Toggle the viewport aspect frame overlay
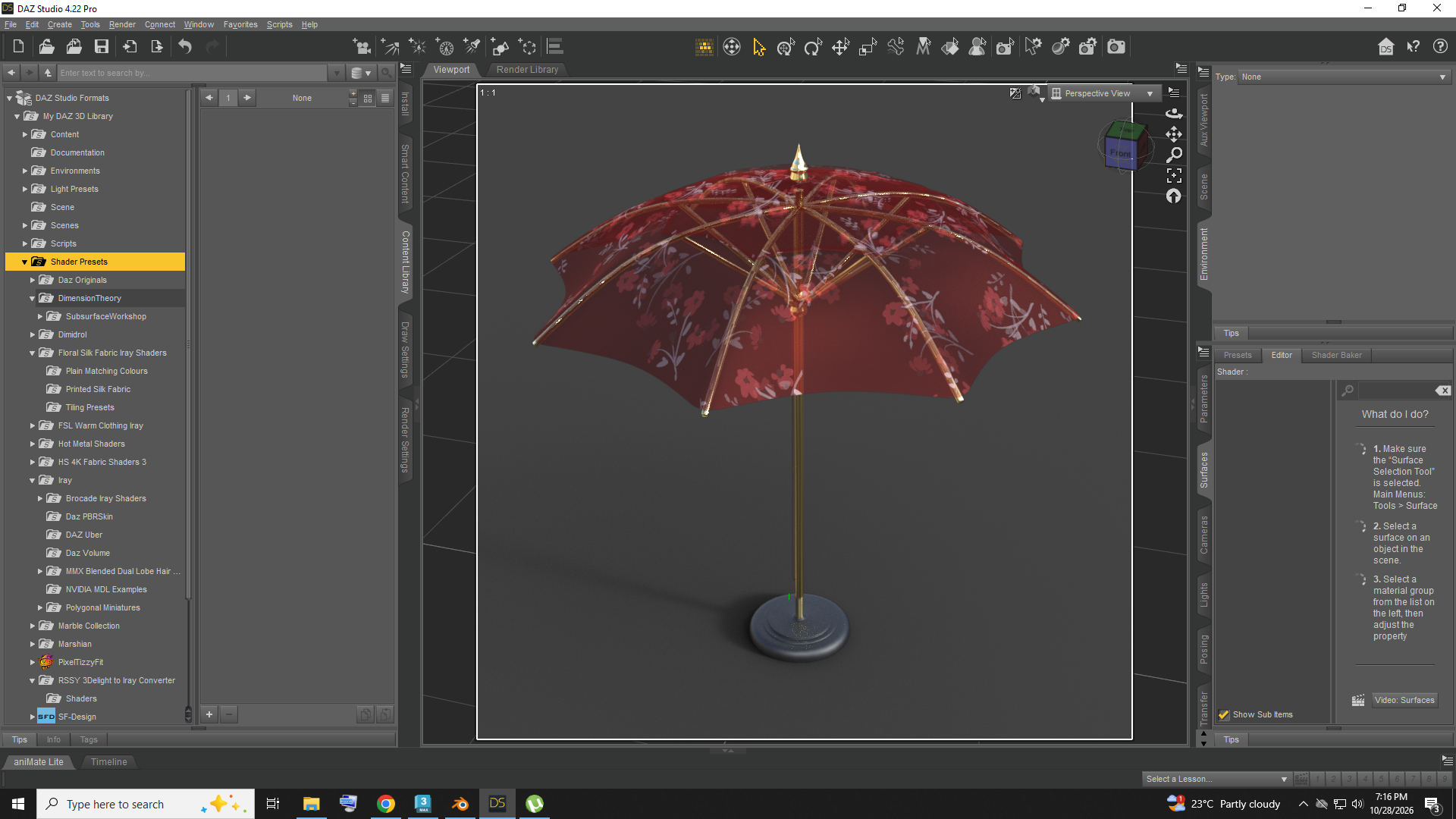1456x819 pixels. tap(1015, 93)
